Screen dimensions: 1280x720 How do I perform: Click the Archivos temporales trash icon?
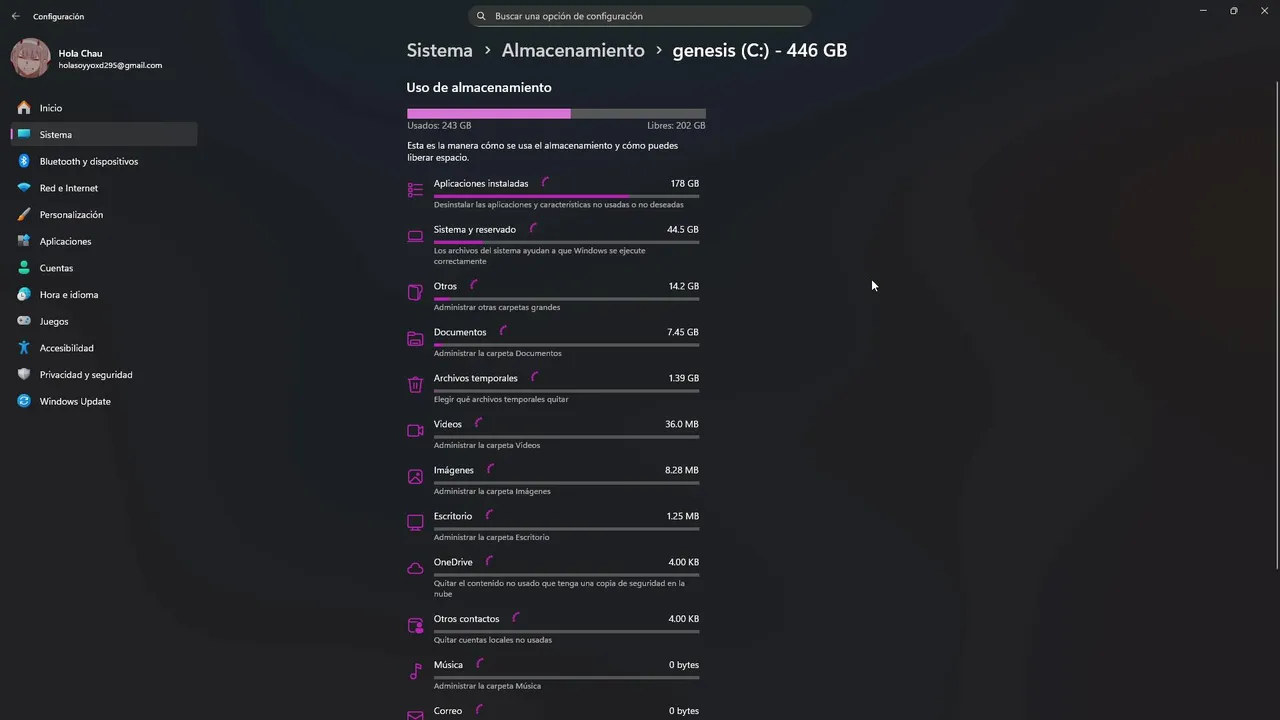(415, 385)
